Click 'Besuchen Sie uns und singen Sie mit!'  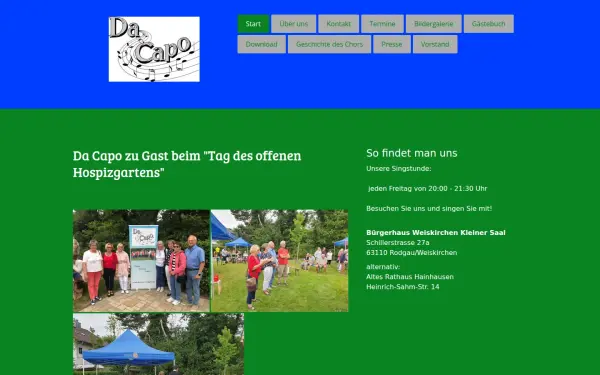pyautogui.click(x=429, y=209)
